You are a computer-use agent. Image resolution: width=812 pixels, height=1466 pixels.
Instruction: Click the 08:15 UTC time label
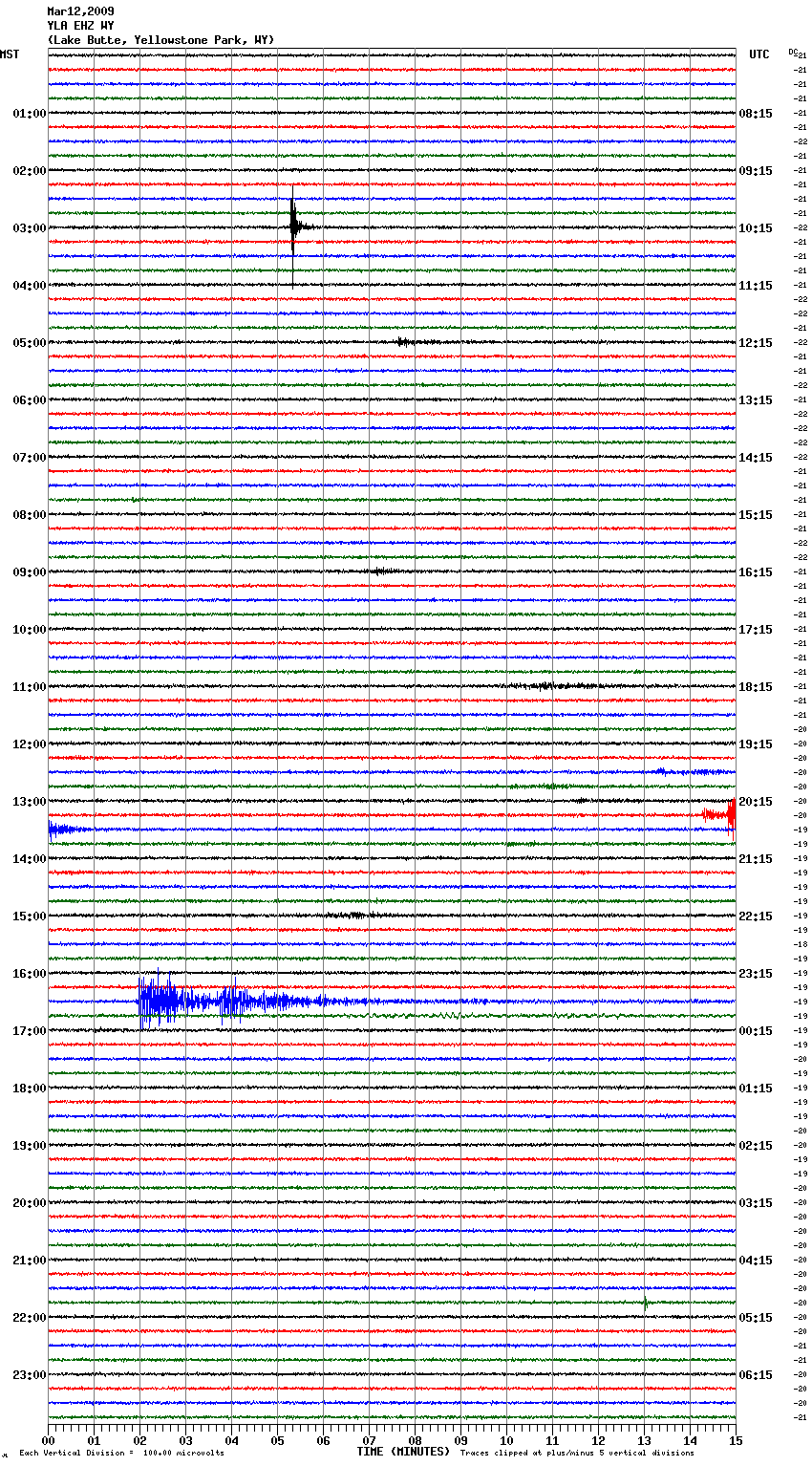tap(756, 114)
